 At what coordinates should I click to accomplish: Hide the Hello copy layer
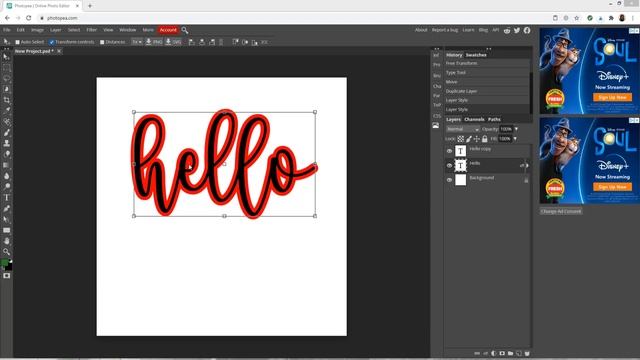449,151
